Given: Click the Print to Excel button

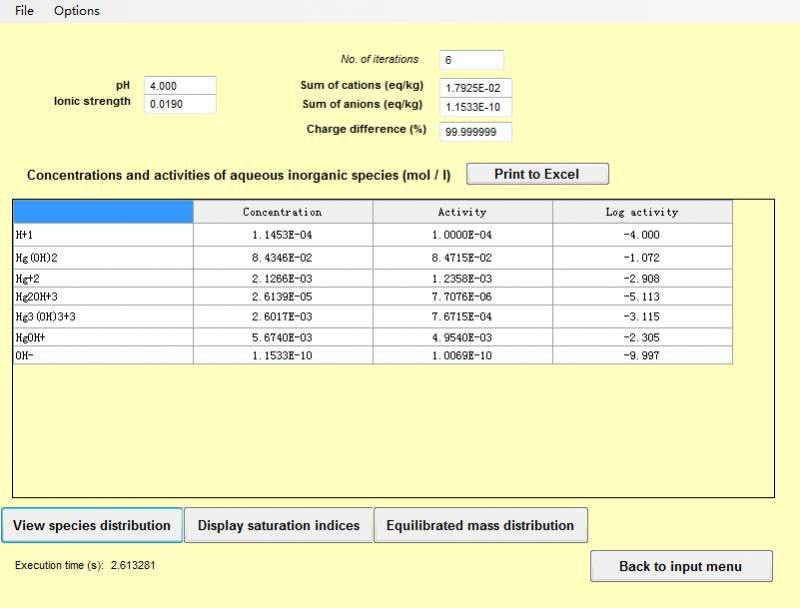Looking at the screenshot, I should coord(537,174).
